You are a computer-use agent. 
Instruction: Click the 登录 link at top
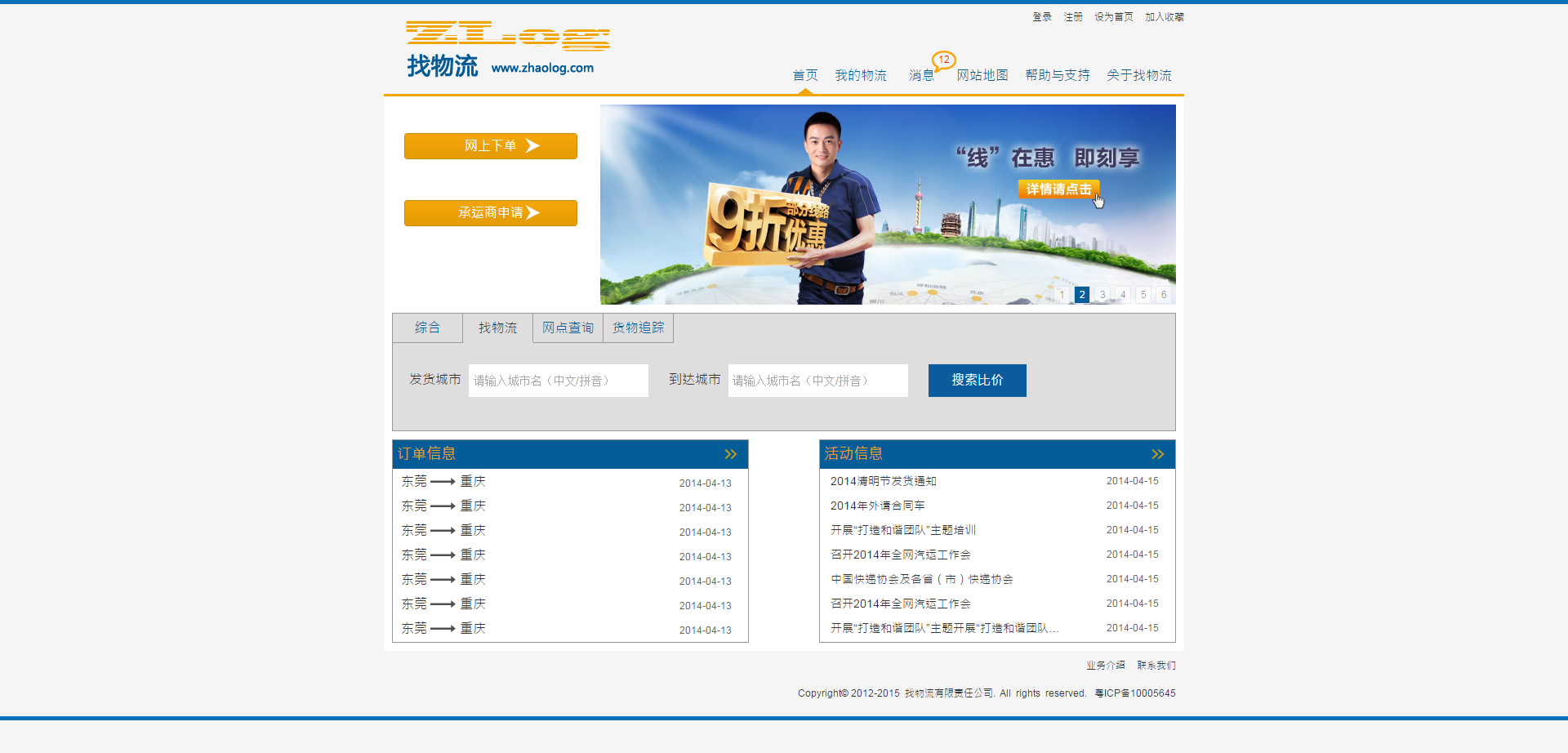click(x=1042, y=17)
